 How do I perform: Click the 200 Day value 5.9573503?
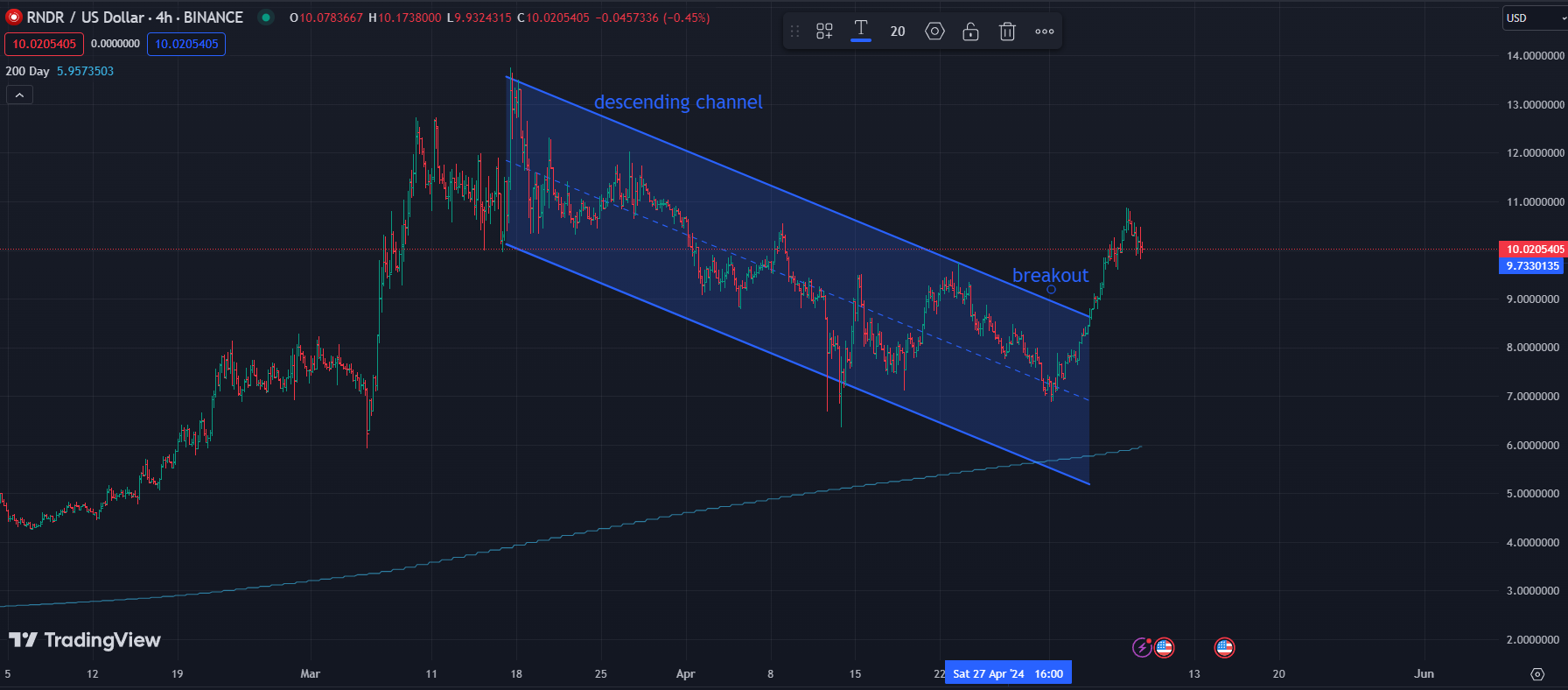85,71
